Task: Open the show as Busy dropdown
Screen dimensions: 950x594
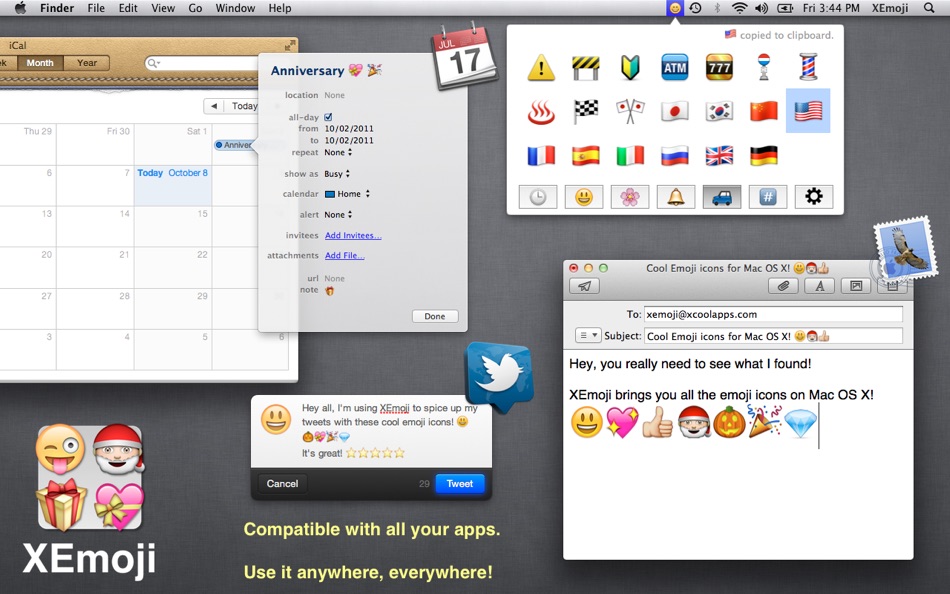Action: pyautogui.click(x=337, y=174)
